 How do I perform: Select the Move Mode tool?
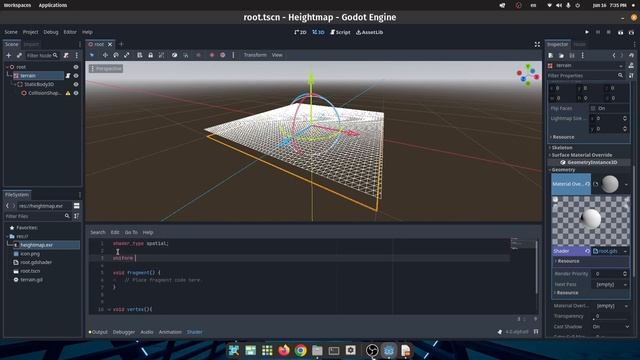tap(105, 55)
